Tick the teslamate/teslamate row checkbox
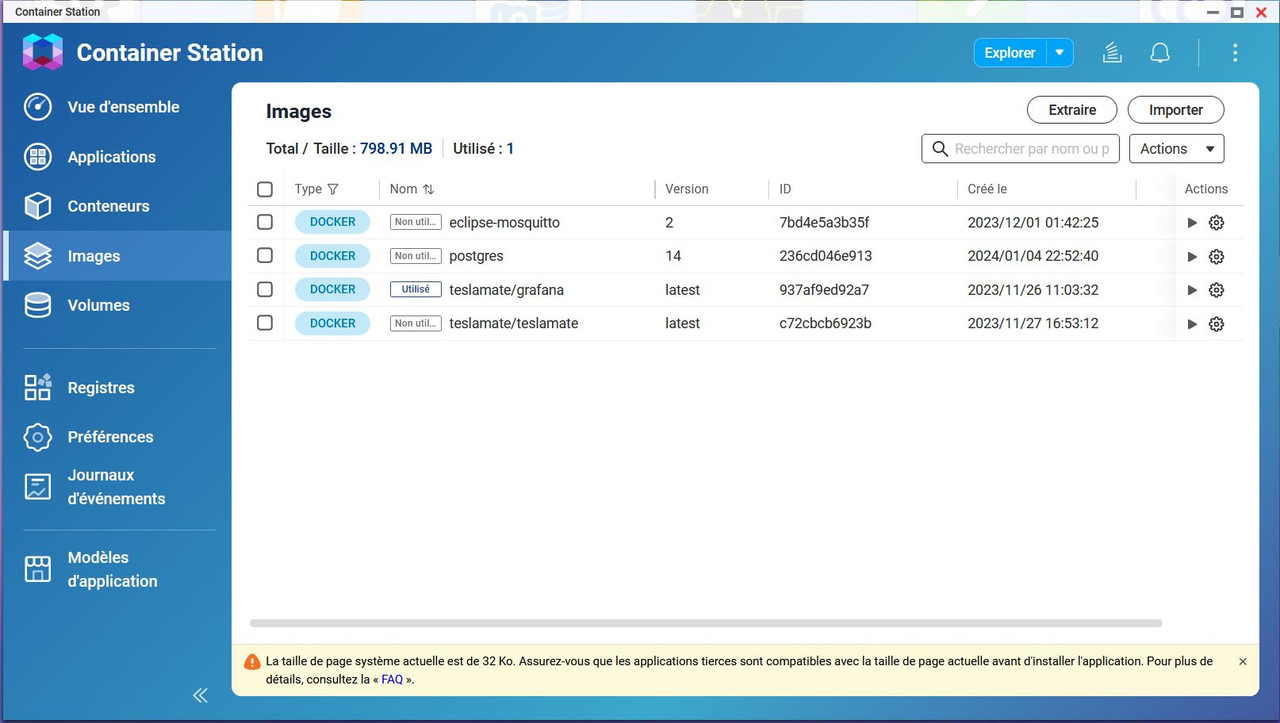Viewport: 1280px width, 723px height. pyautogui.click(x=265, y=323)
